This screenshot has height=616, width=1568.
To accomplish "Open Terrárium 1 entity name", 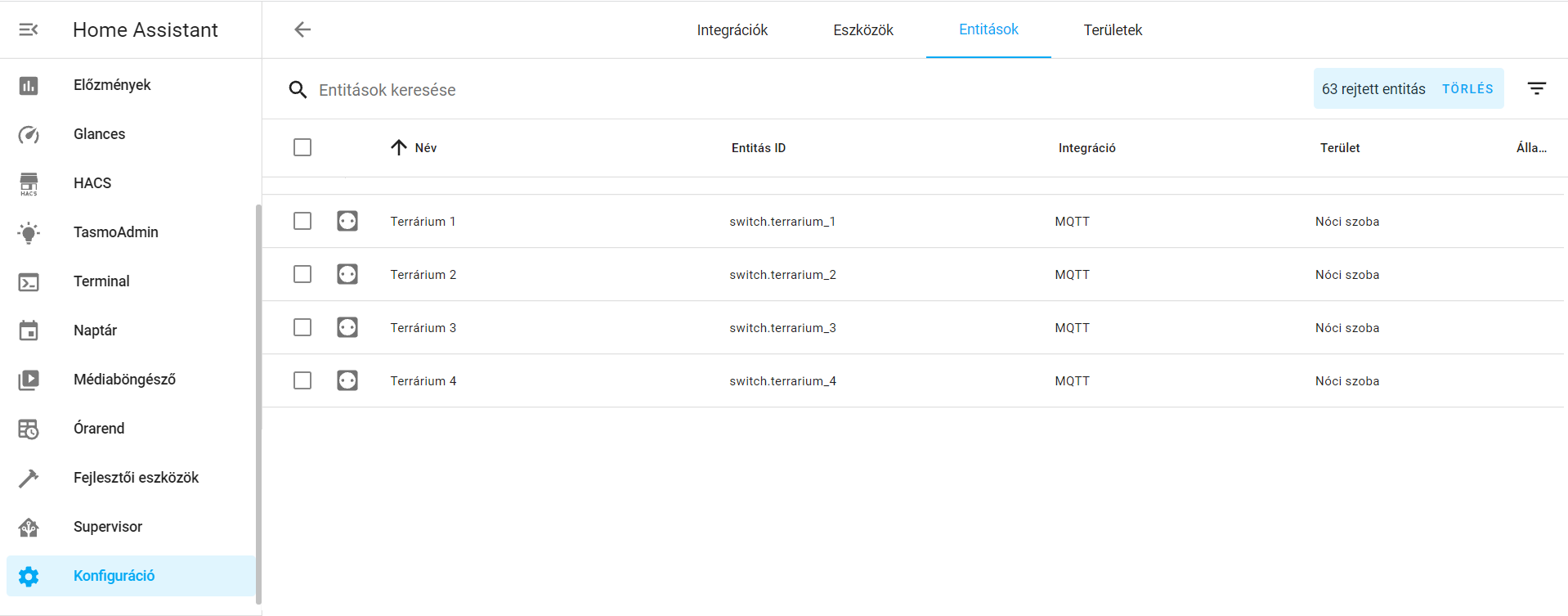I will tap(423, 222).
